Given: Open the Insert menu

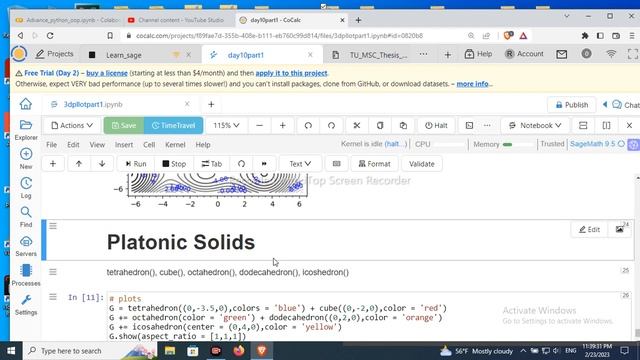Looking at the screenshot, I should click(124, 144).
